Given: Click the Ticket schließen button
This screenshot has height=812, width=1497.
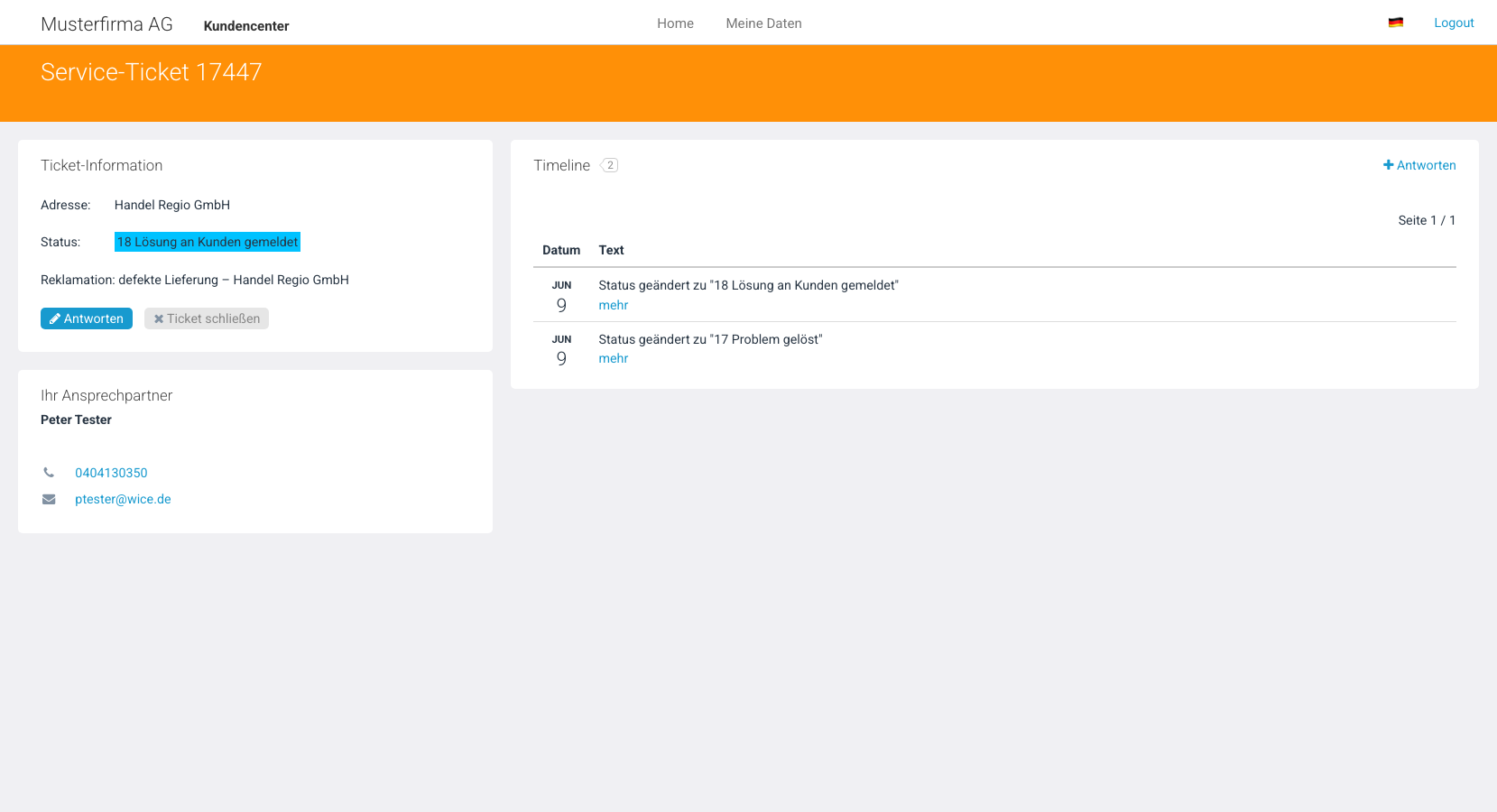Looking at the screenshot, I should point(207,318).
